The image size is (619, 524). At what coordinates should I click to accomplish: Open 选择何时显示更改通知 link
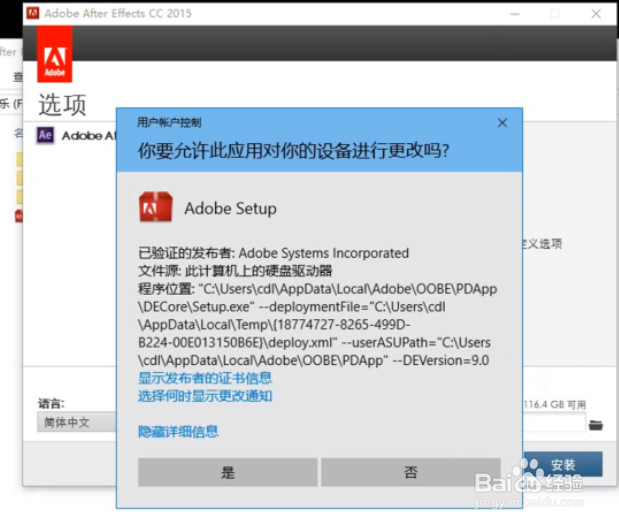205,396
